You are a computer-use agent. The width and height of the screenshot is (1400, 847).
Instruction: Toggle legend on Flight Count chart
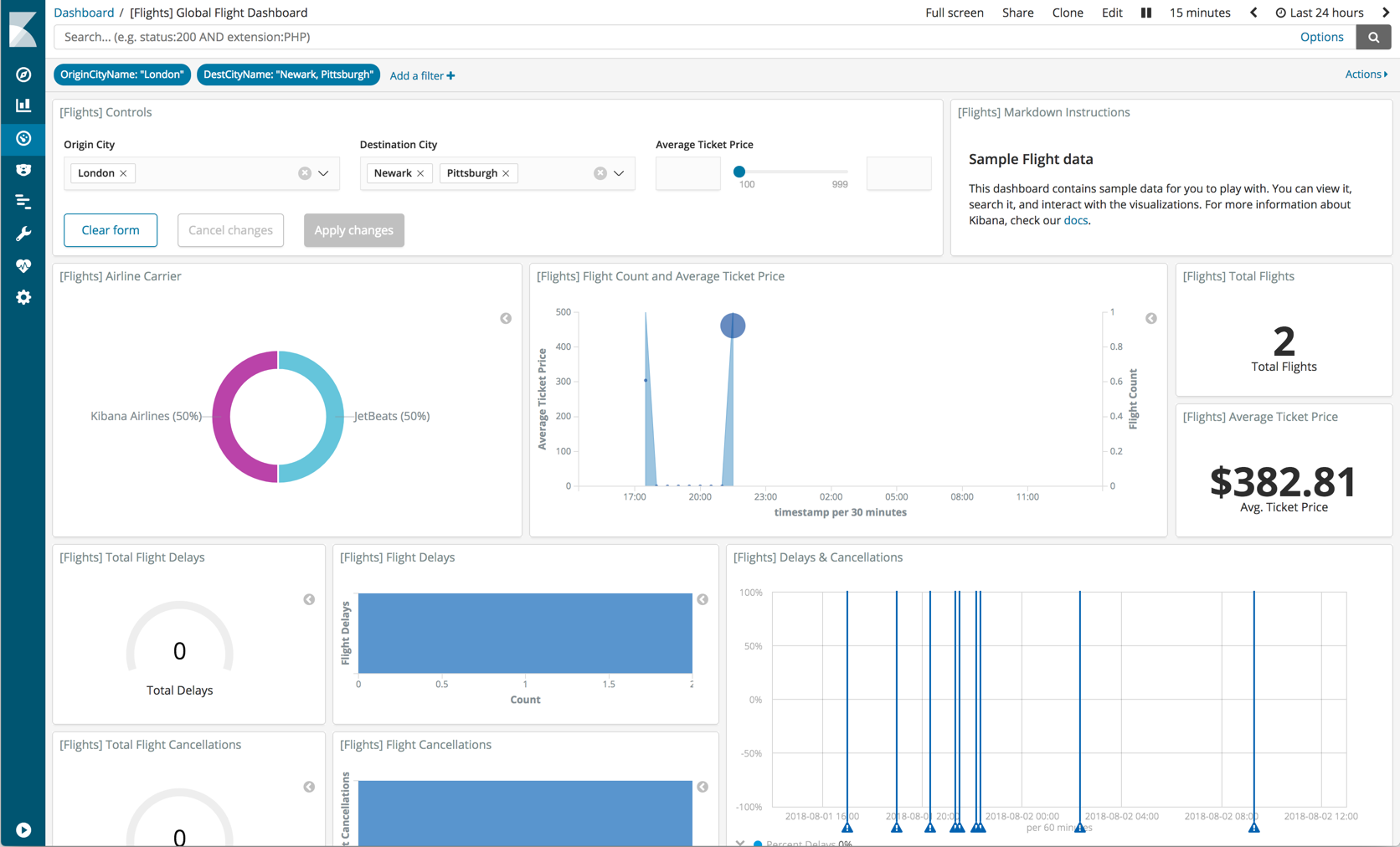tap(1151, 318)
